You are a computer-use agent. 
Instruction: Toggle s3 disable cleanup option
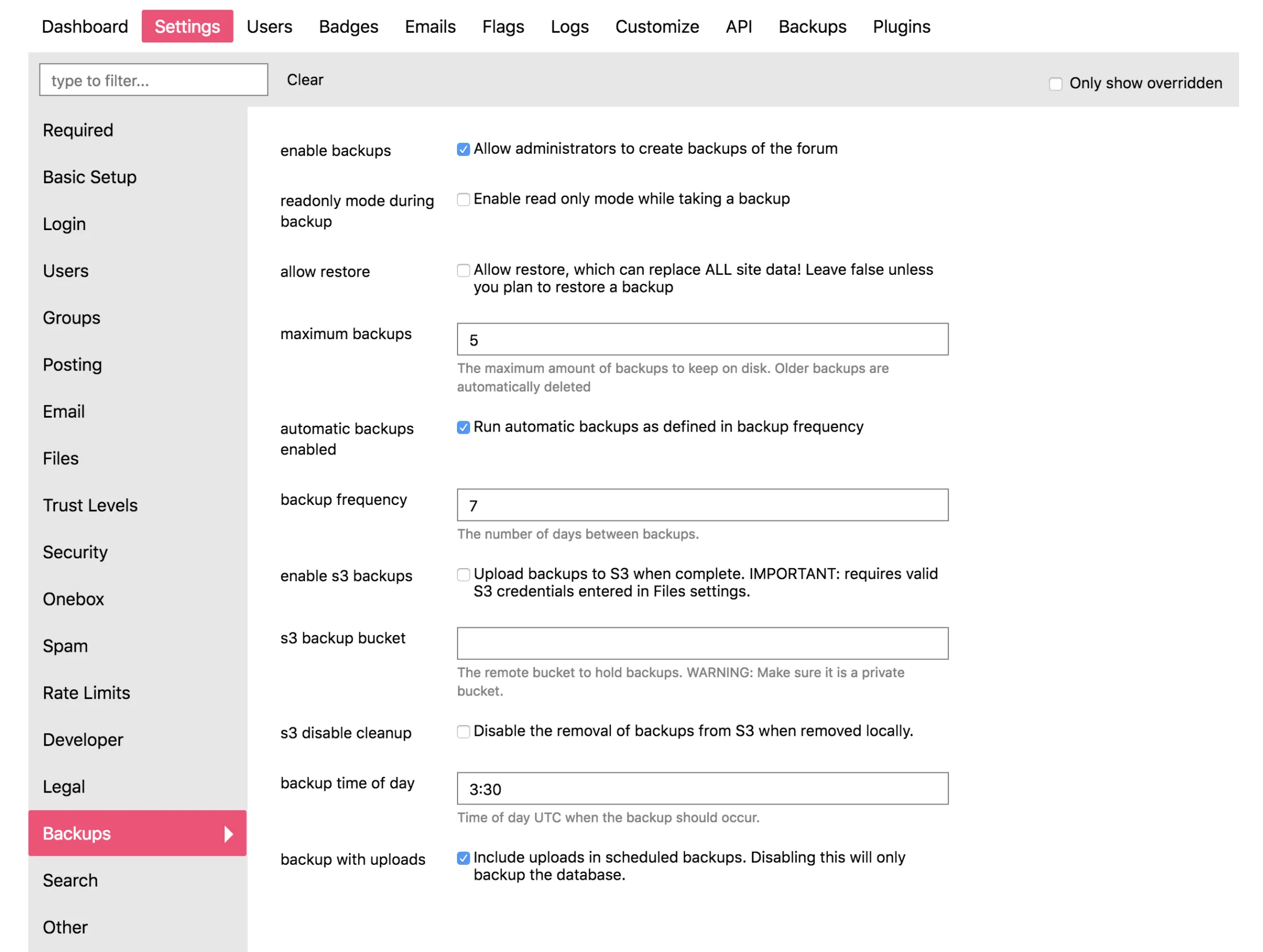coord(463,732)
